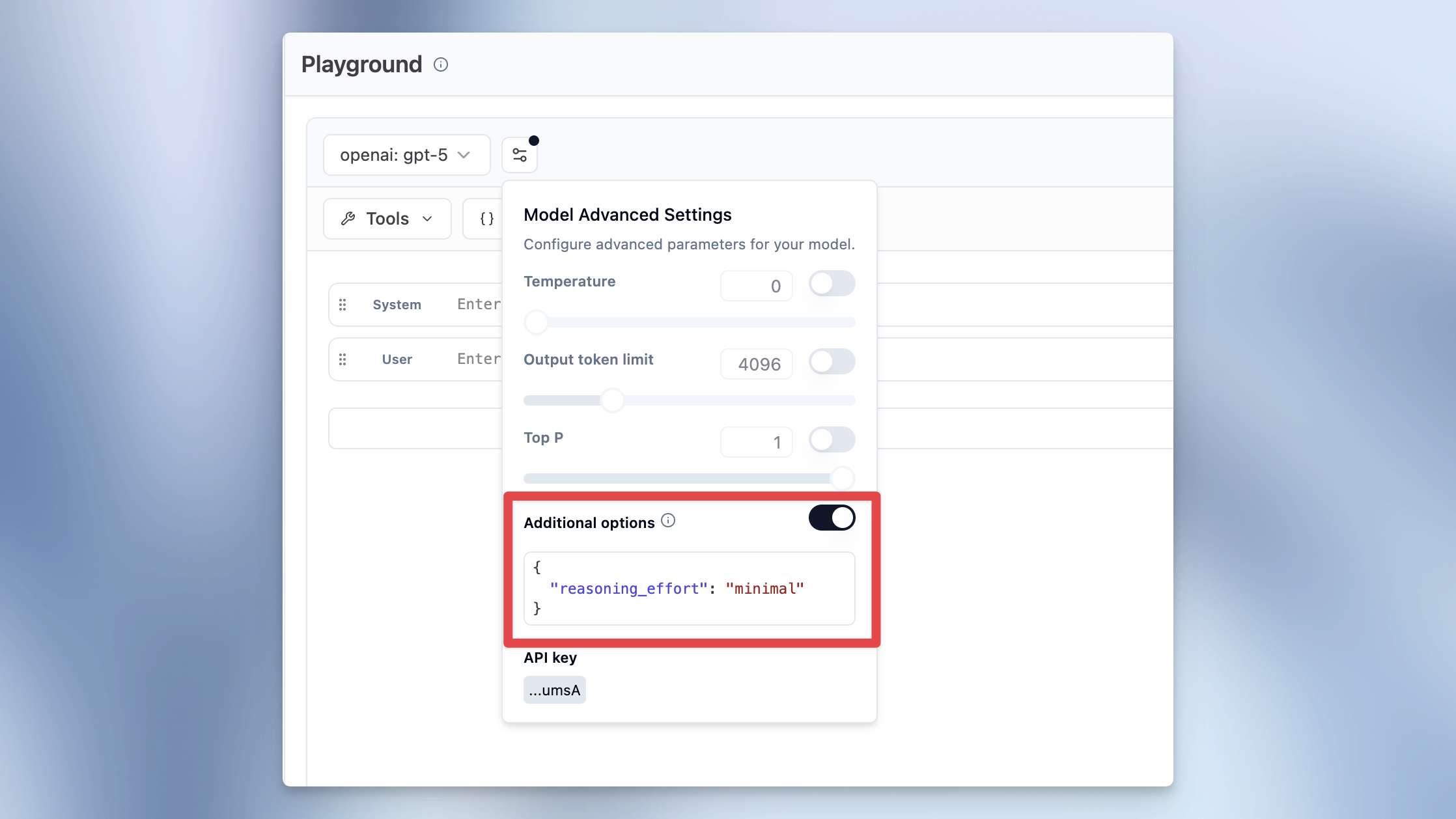
Task: Enable the Top P toggle
Action: (x=832, y=440)
